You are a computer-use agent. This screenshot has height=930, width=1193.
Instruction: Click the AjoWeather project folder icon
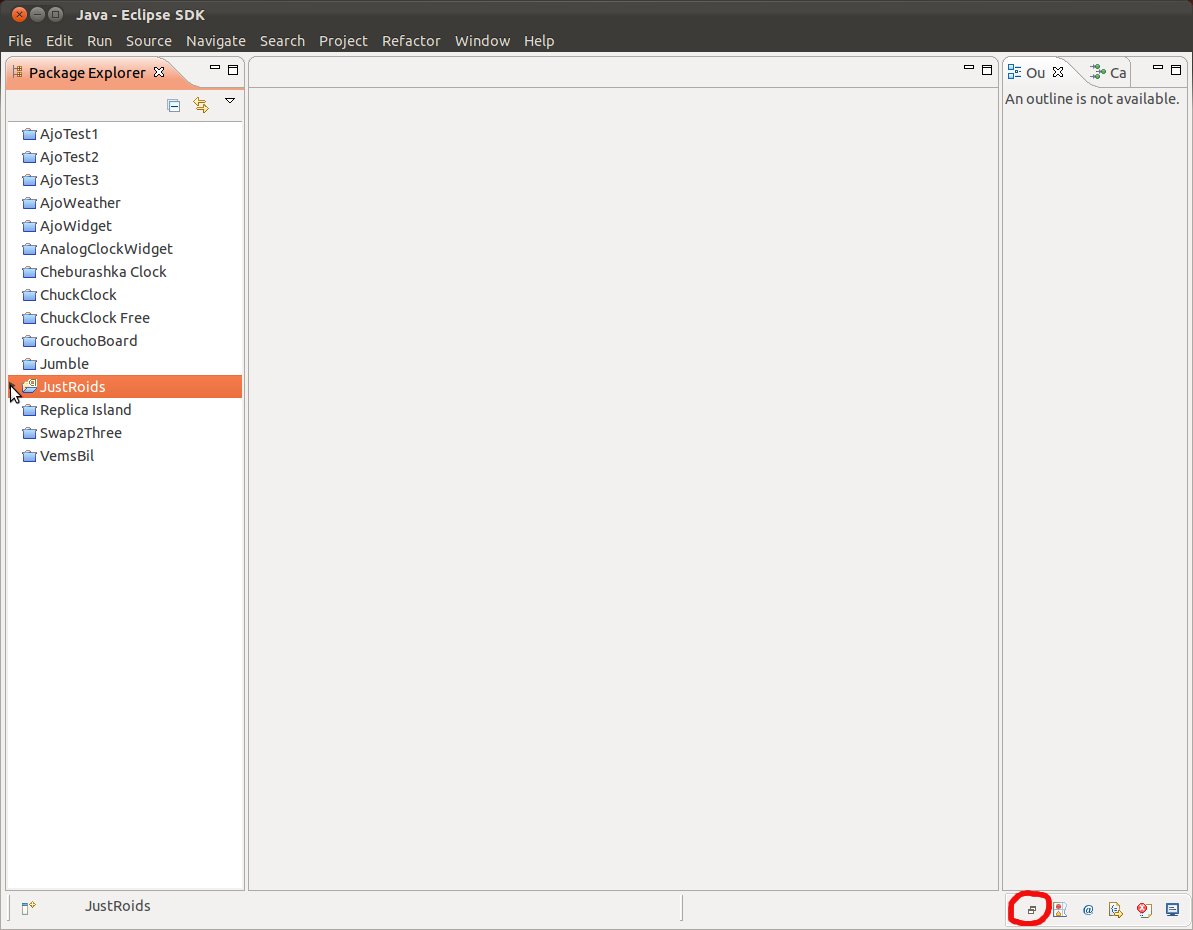click(30, 203)
